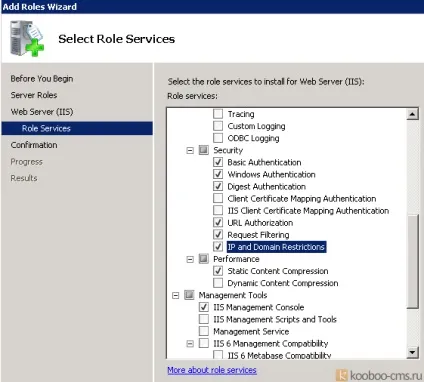The image size is (424, 382).
Task: Click the scroll down arrow
Action: point(413,352)
